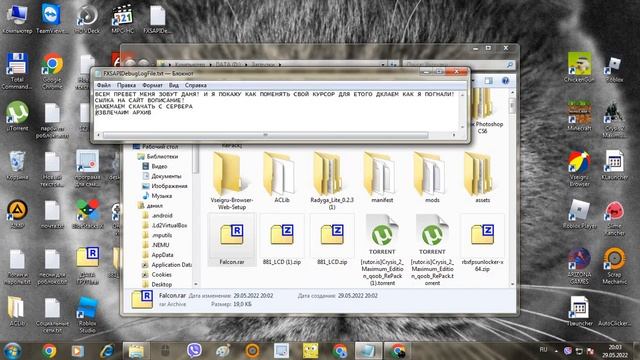This screenshot has height=360, width=640.
Task: Select the ACLib folder in Explorer
Action: 282,177
